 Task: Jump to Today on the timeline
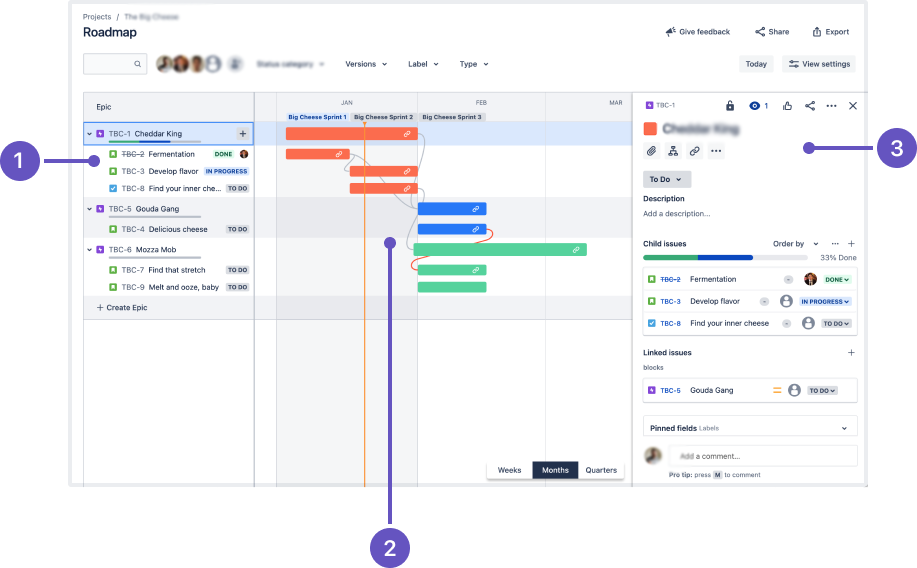point(756,64)
